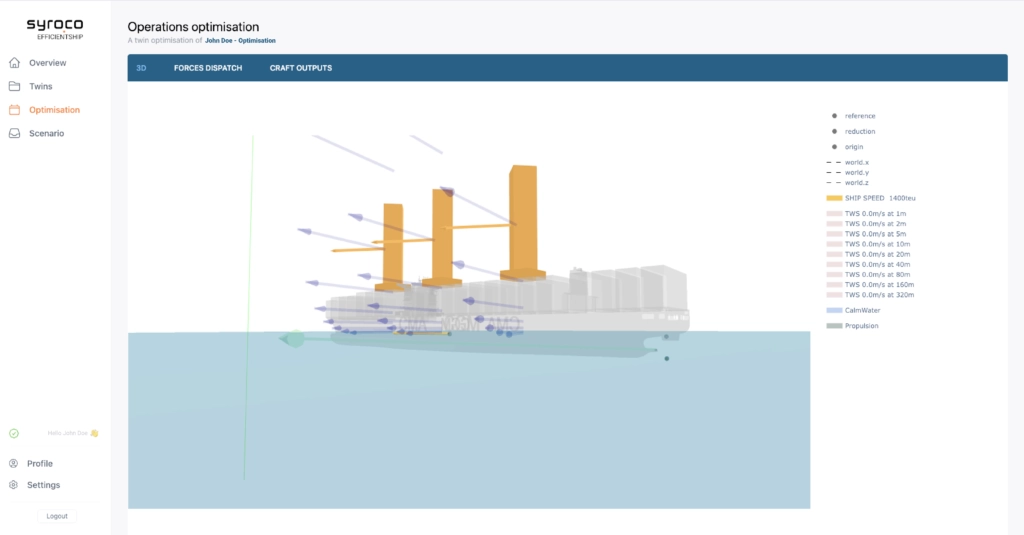
Task: Click the Twins folder icon
Action: [14, 86]
